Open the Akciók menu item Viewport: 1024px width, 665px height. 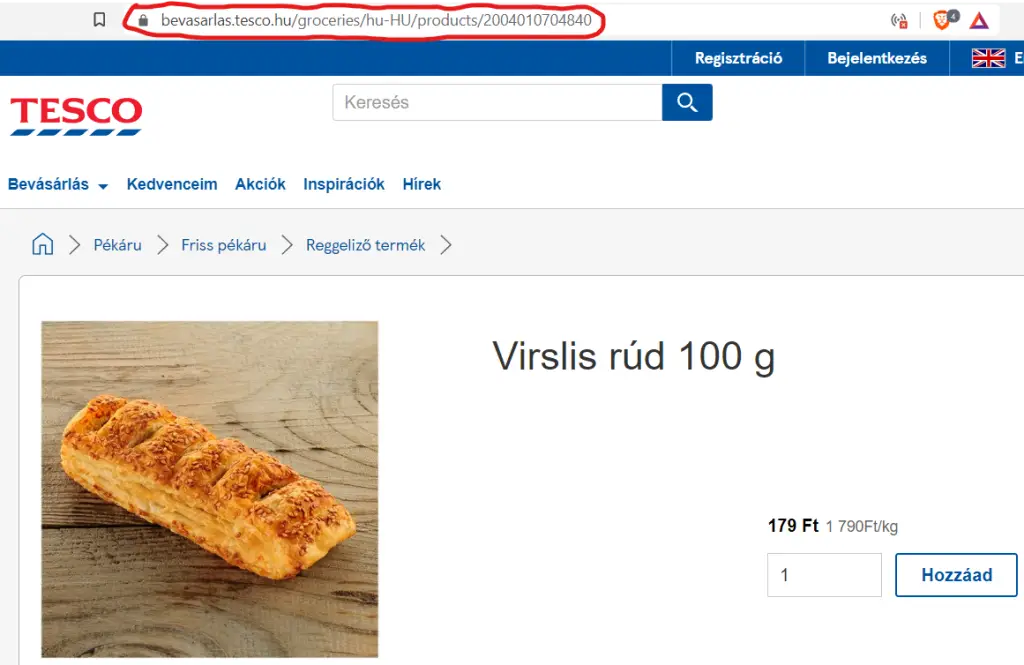coord(260,184)
